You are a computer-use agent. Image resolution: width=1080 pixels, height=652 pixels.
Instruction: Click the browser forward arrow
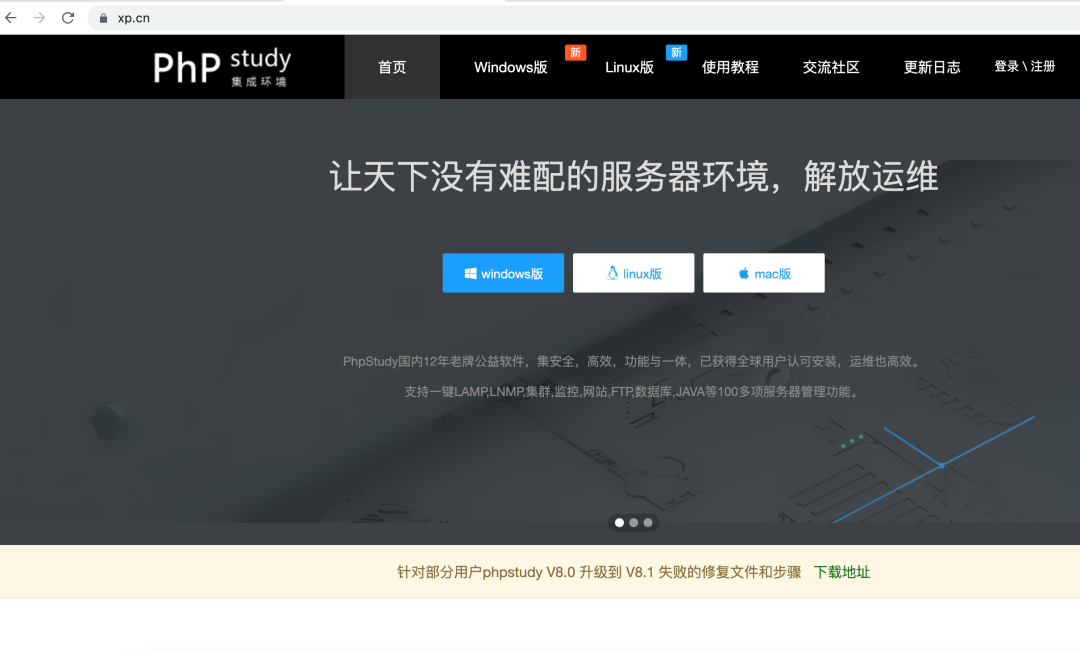click(39, 17)
